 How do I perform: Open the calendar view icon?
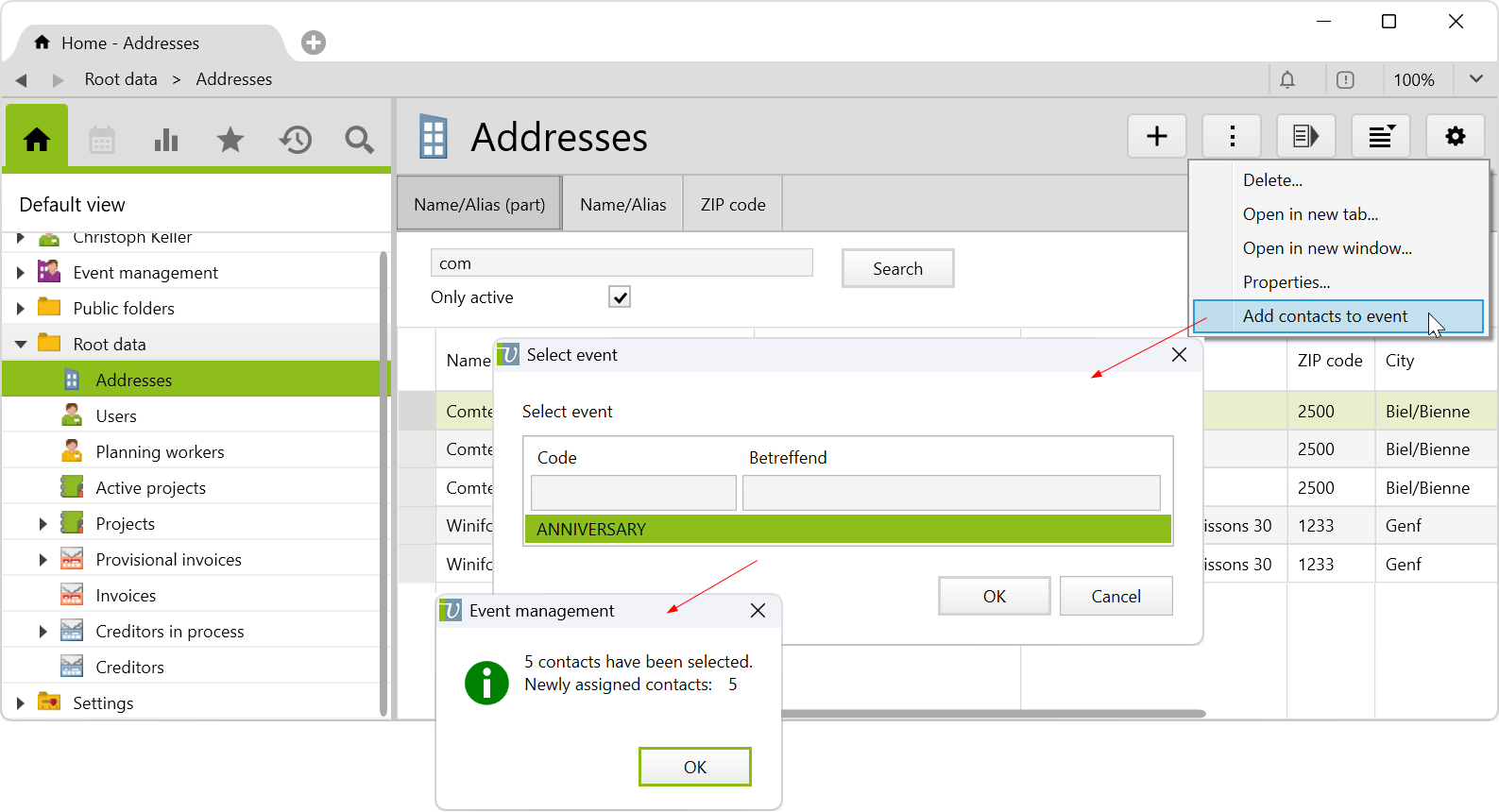(102, 140)
